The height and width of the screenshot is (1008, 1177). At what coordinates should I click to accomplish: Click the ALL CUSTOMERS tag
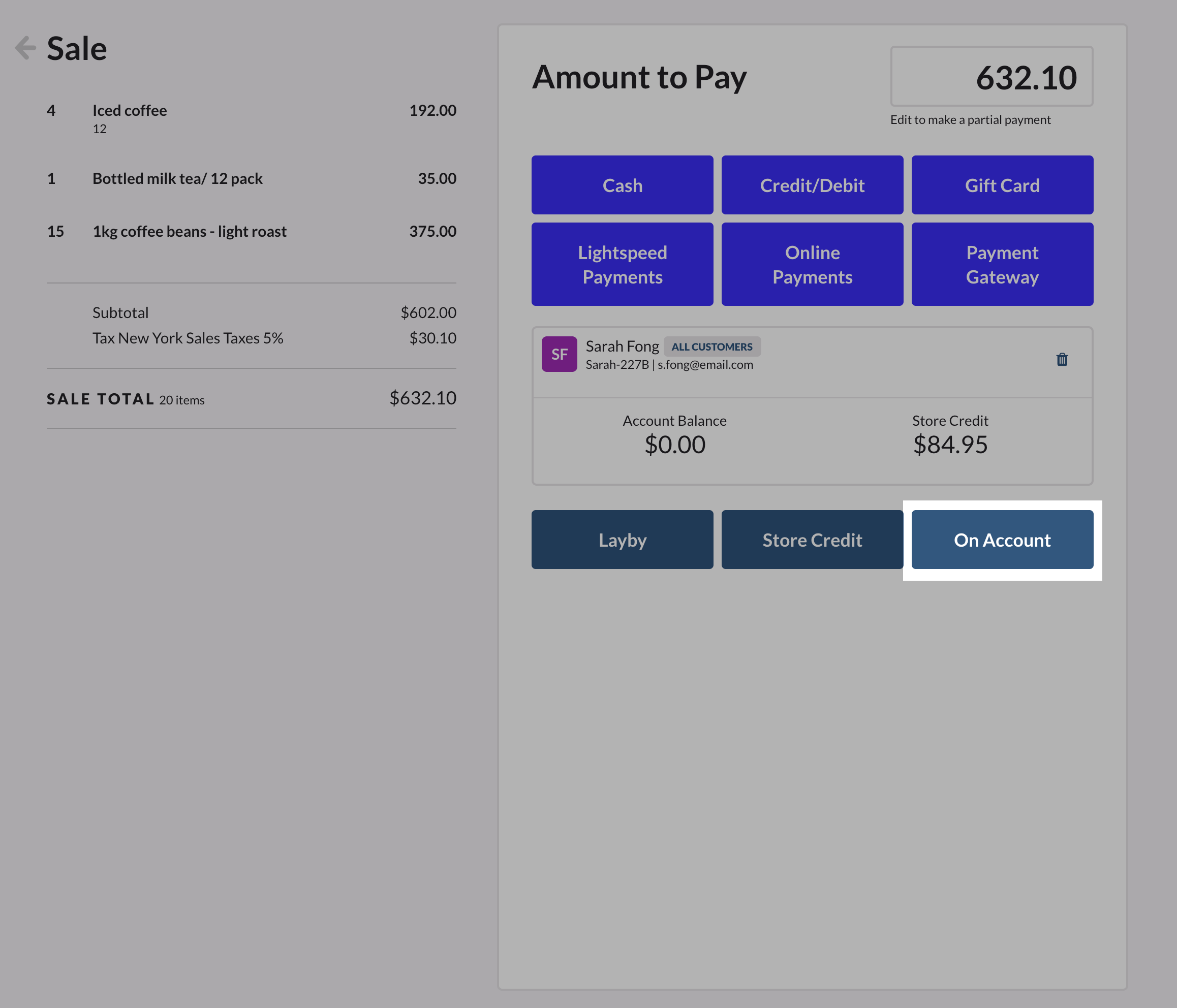point(712,346)
